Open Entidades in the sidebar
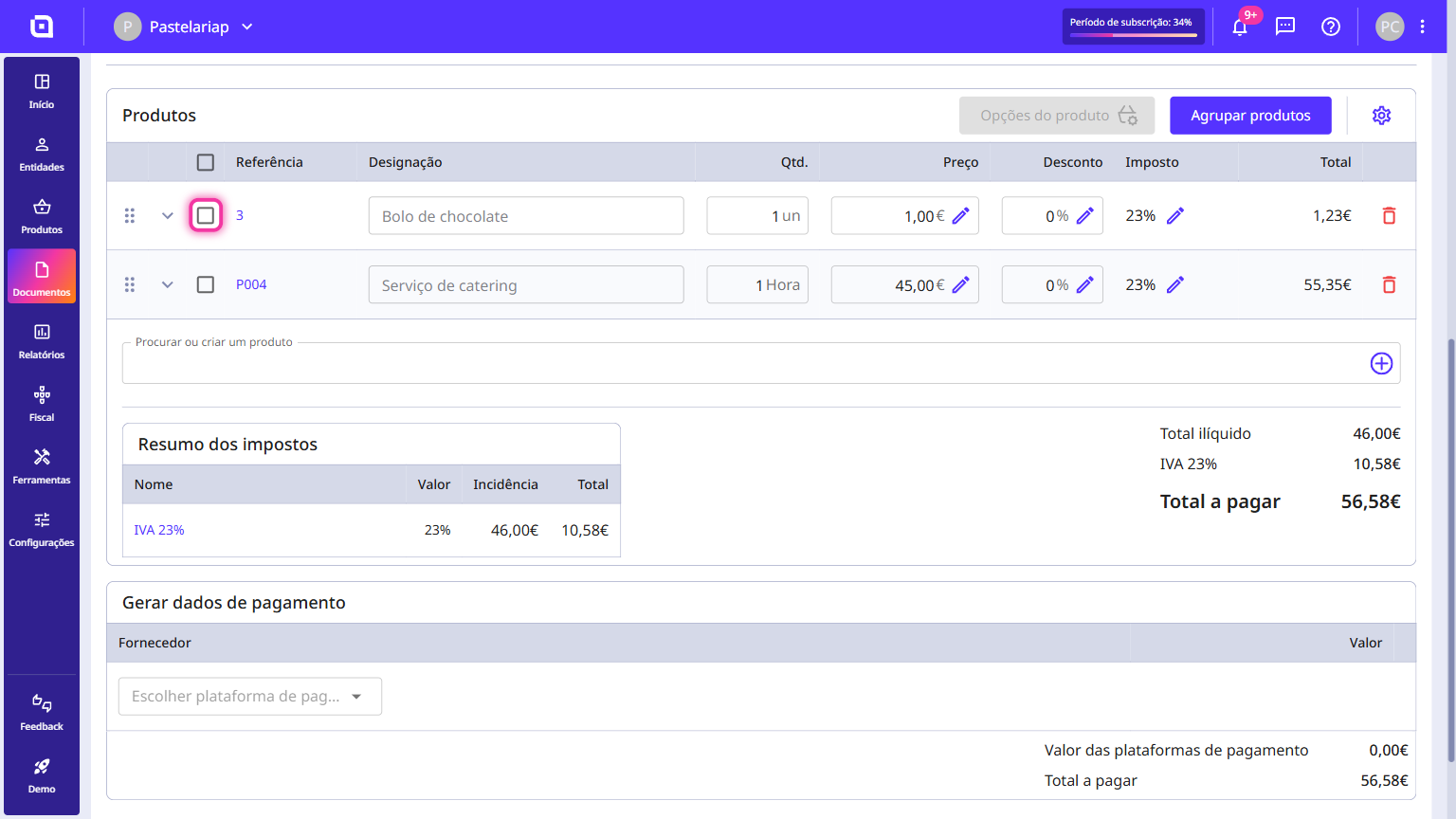 (42, 155)
